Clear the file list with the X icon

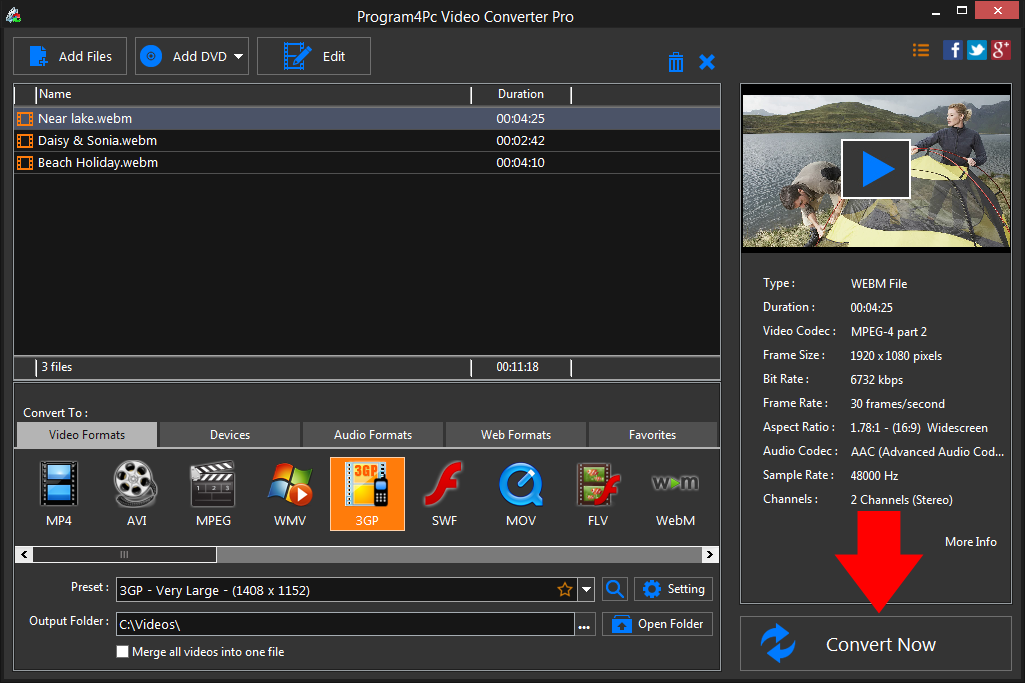tap(707, 61)
